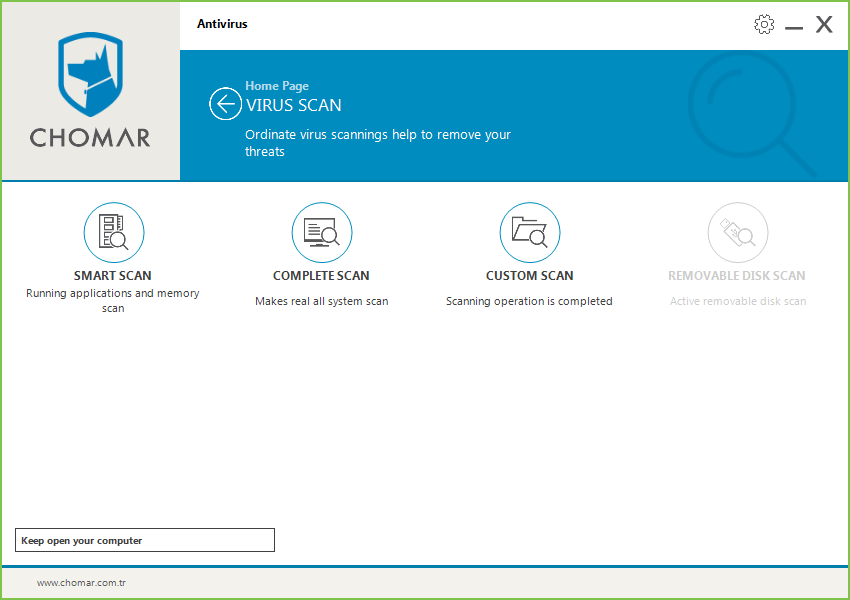Image resolution: width=850 pixels, height=600 pixels.
Task: Click 'Active removable disk scan' text
Action: [x=738, y=301]
